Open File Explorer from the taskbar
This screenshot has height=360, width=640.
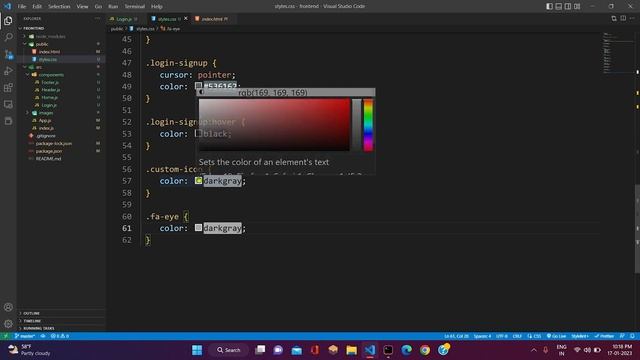point(351,350)
